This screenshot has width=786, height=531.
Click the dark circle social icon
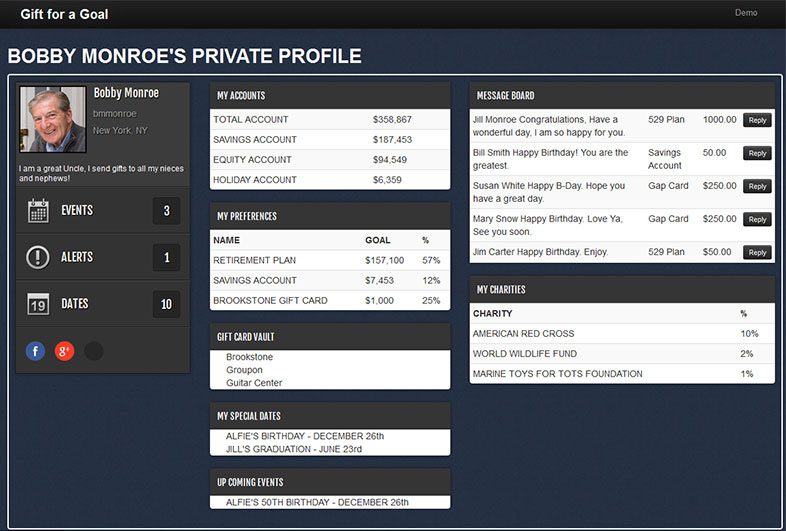(x=94, y=351)
